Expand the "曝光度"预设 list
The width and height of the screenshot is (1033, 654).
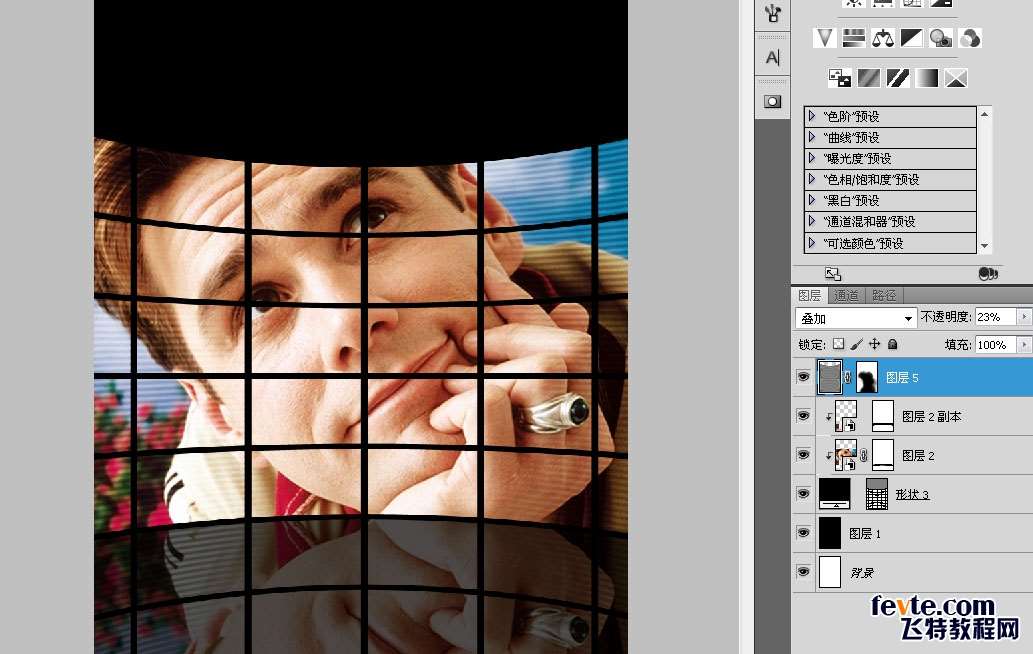click(812, 158)
